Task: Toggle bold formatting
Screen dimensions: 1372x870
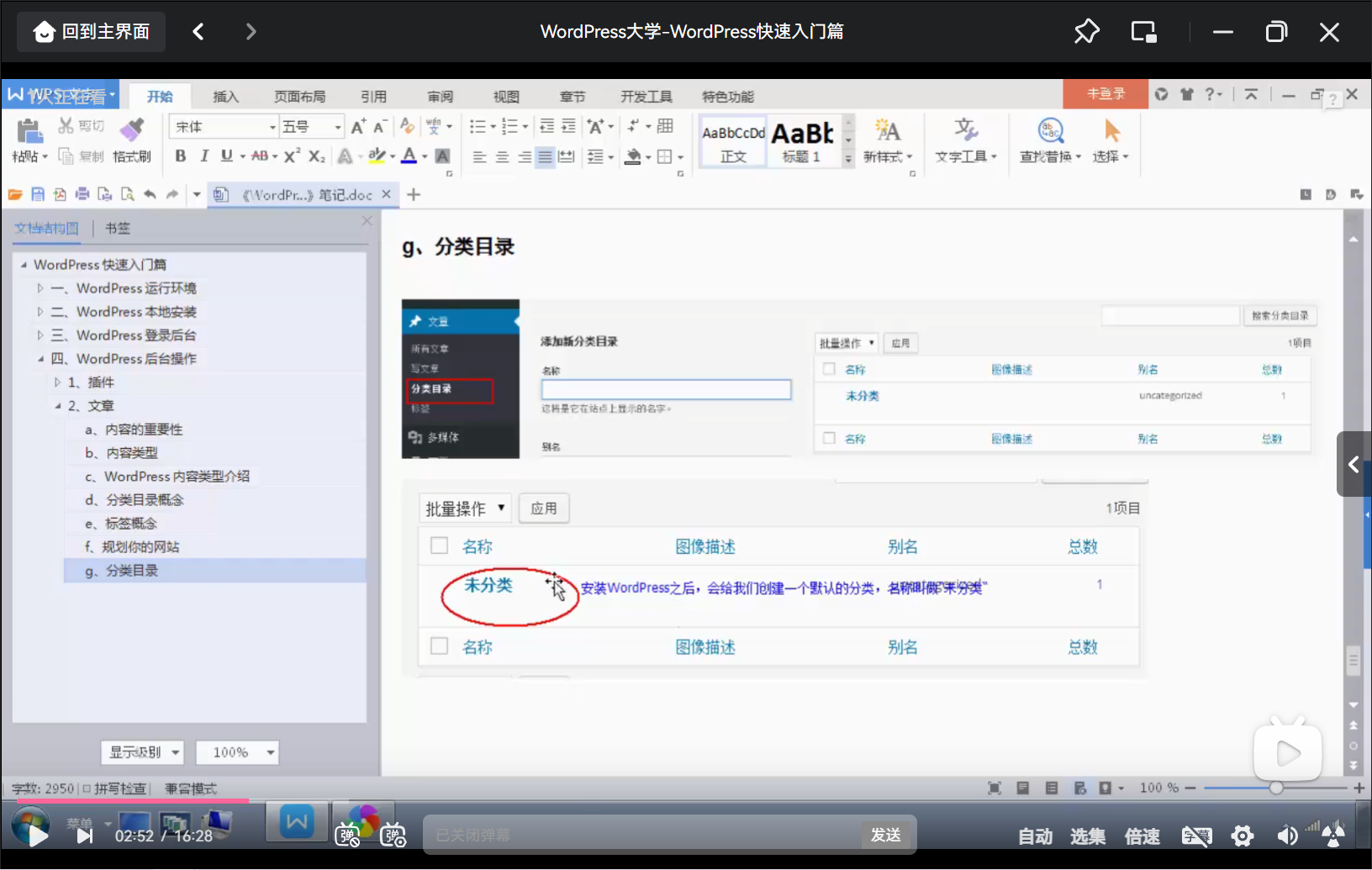Action: click(x=180, y=156)
